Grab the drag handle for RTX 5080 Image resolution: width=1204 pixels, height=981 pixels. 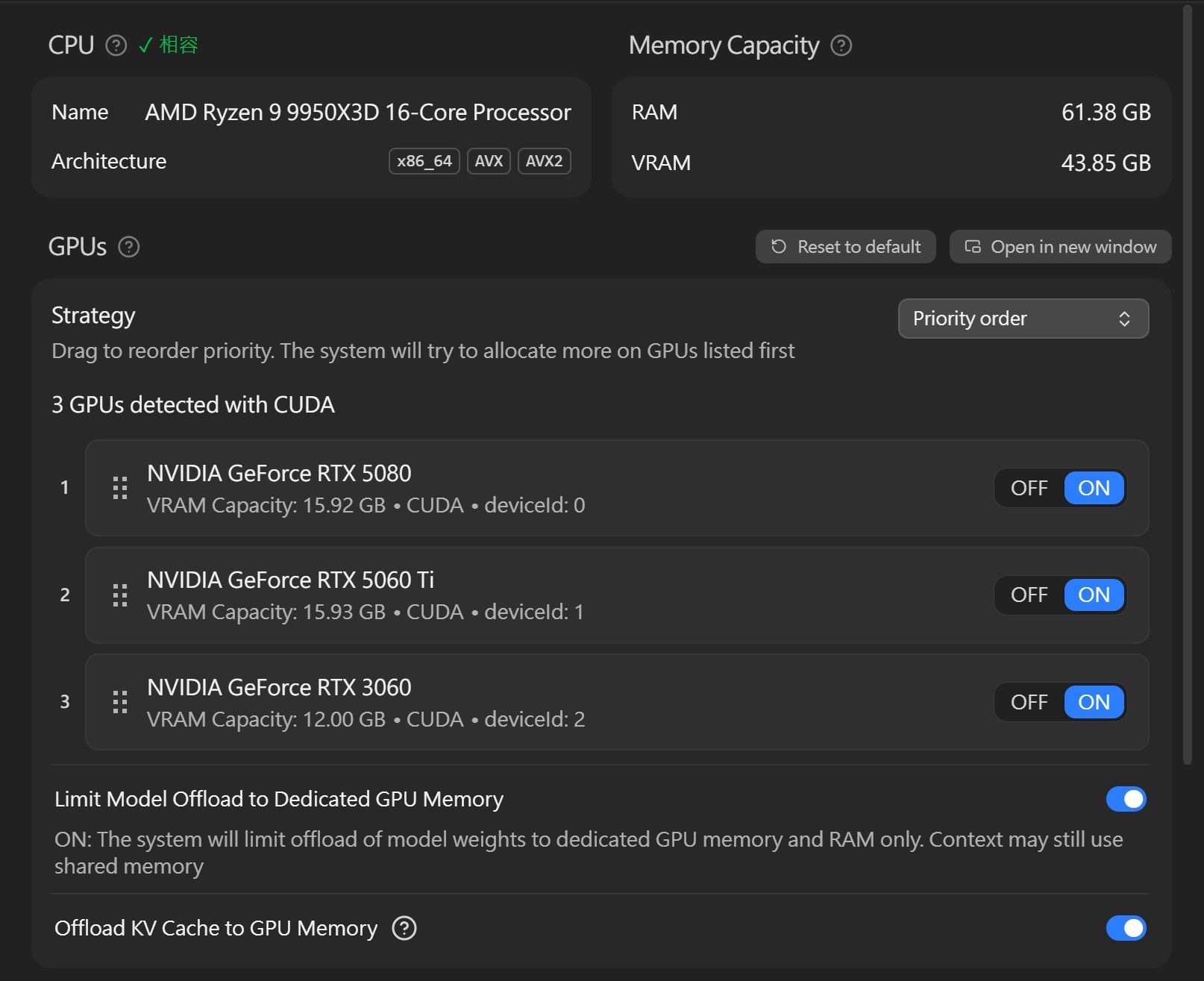point(120,488)
